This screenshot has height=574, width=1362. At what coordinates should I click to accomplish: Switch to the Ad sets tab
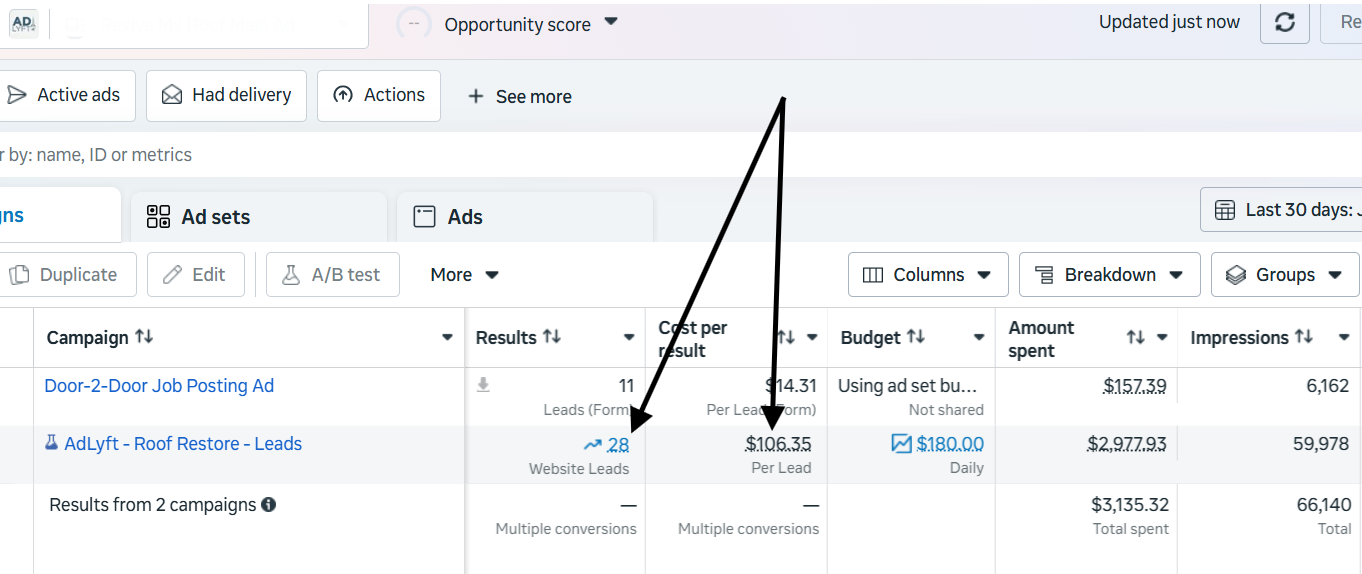259,217
